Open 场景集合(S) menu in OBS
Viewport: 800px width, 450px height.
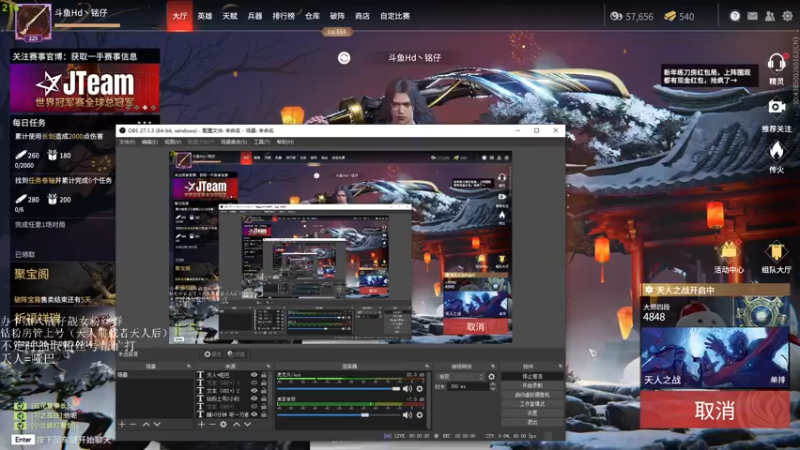(x=234, y=142)
